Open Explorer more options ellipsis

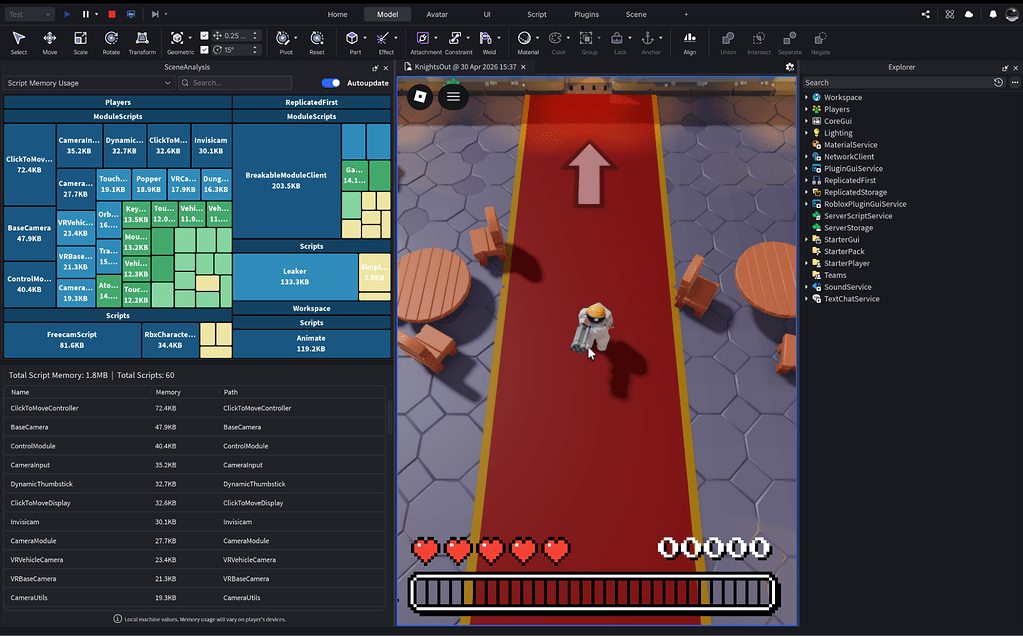point(1015,83)
